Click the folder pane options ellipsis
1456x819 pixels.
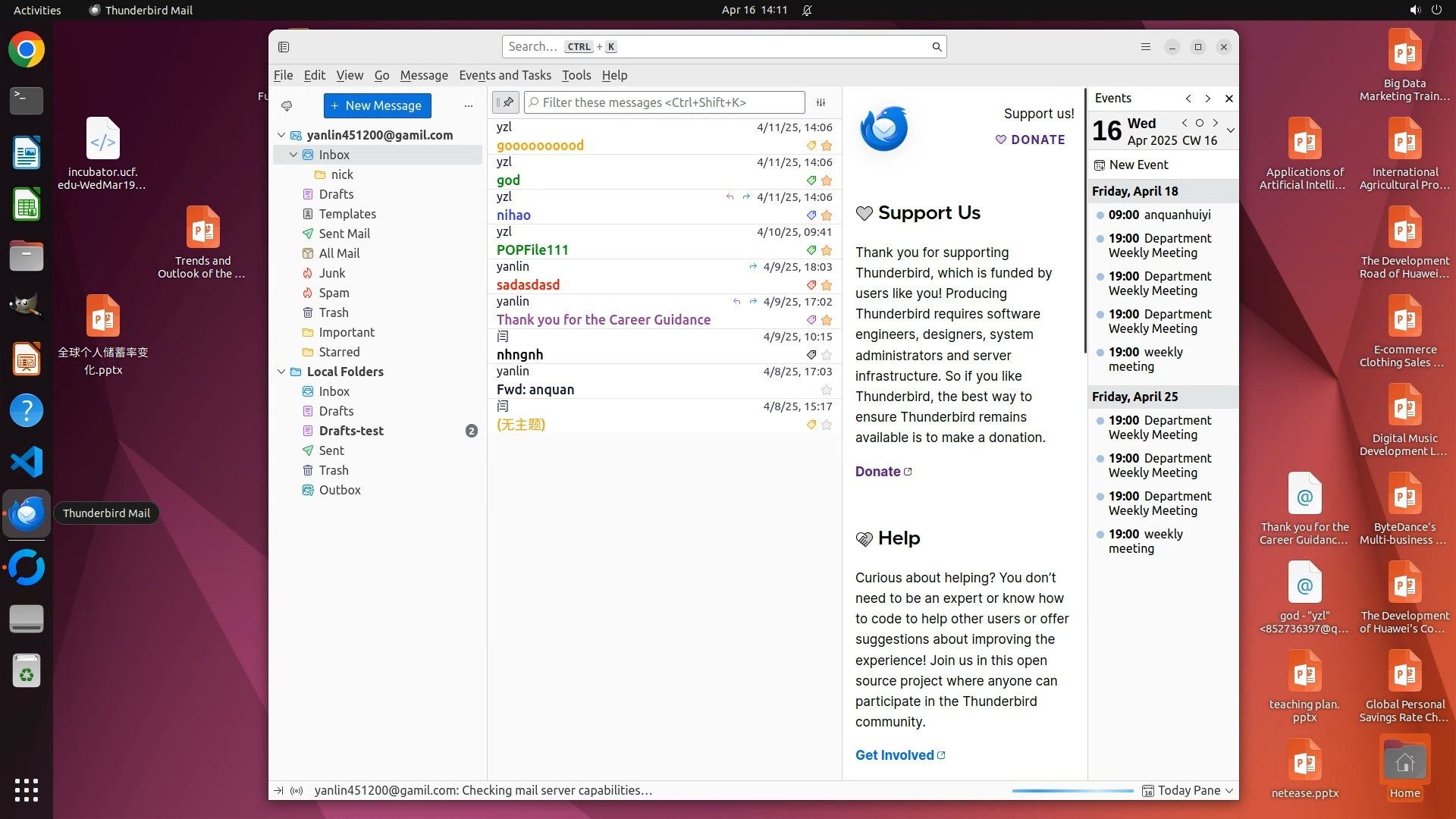(x=468, y=105)
